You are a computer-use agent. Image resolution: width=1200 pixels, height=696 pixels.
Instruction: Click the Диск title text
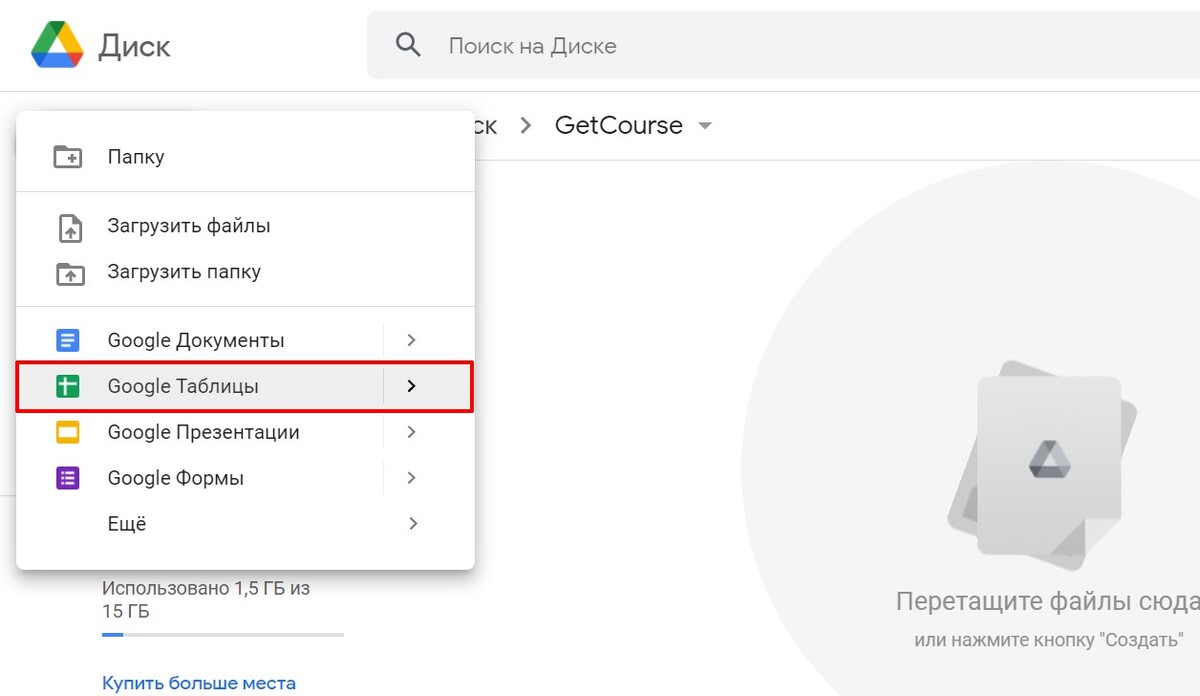click(134, 46)
